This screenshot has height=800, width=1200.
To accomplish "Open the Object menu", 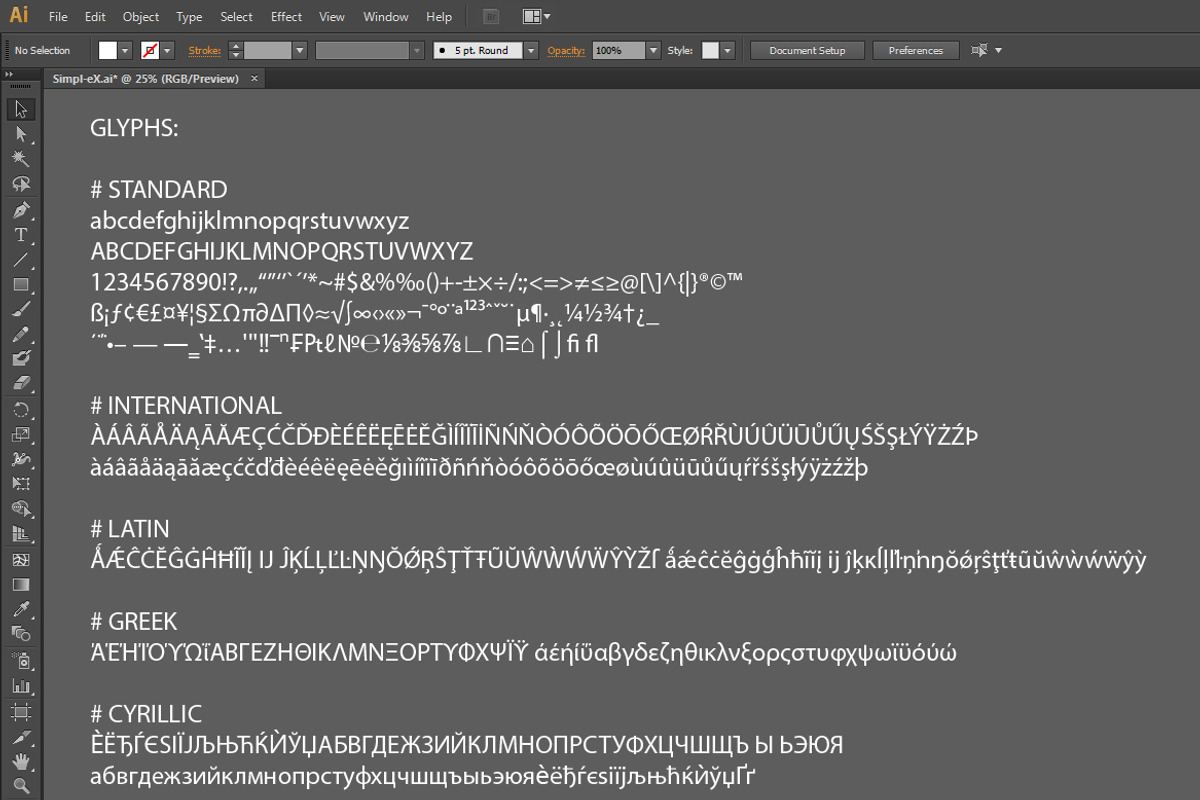I will click(x=140, y=17).
